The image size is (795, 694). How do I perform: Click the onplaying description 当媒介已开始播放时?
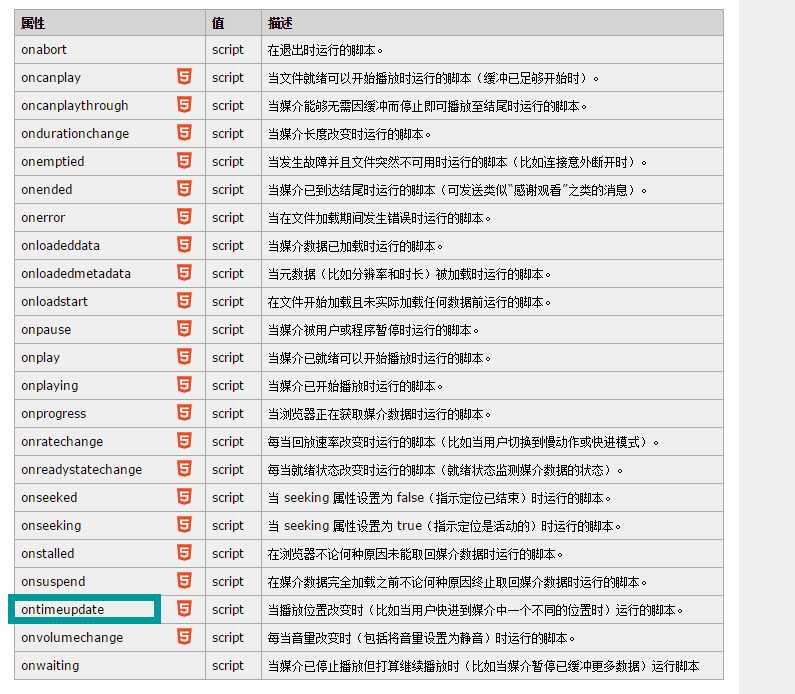[x=355, y=386]
